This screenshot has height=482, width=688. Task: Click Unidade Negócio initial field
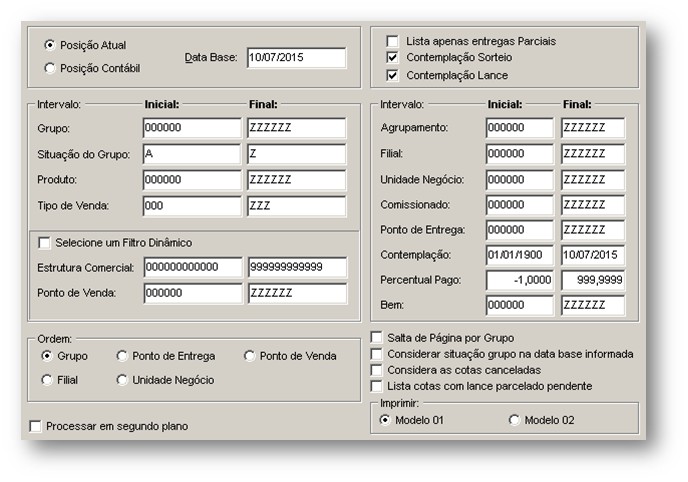click(520, 180)
